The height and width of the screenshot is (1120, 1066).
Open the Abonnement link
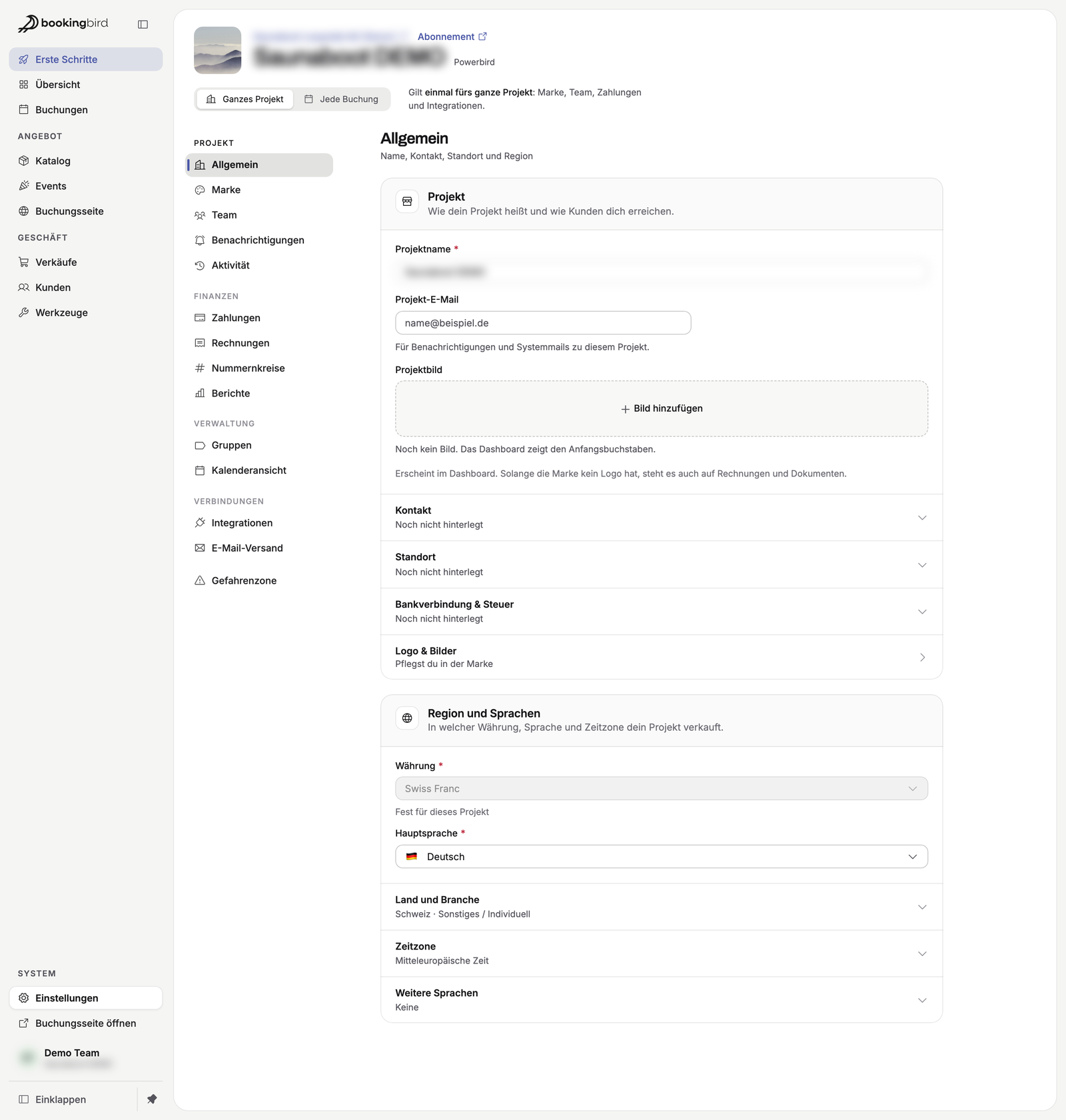click(x=452, y=37)
